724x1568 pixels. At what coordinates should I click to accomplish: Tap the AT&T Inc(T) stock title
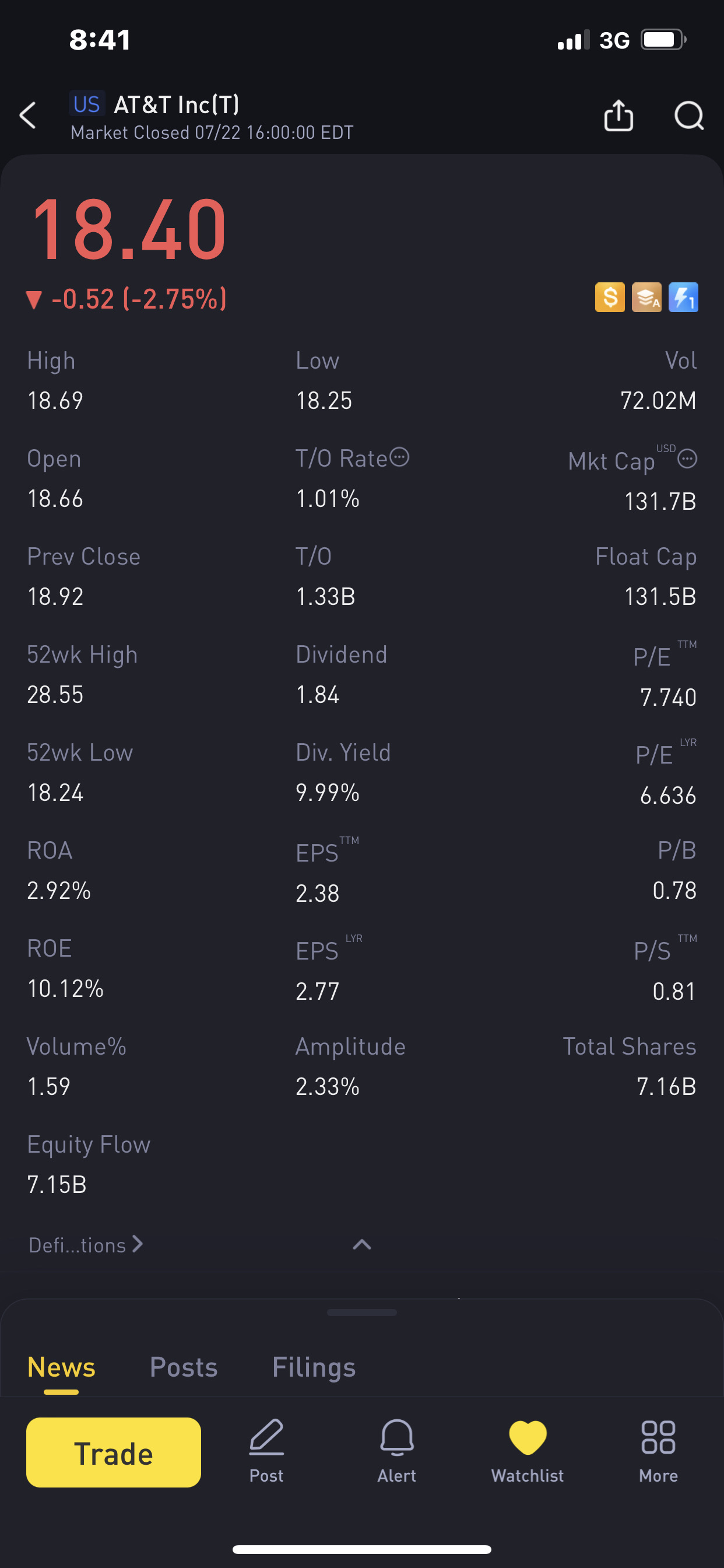(x=177, y=106)
